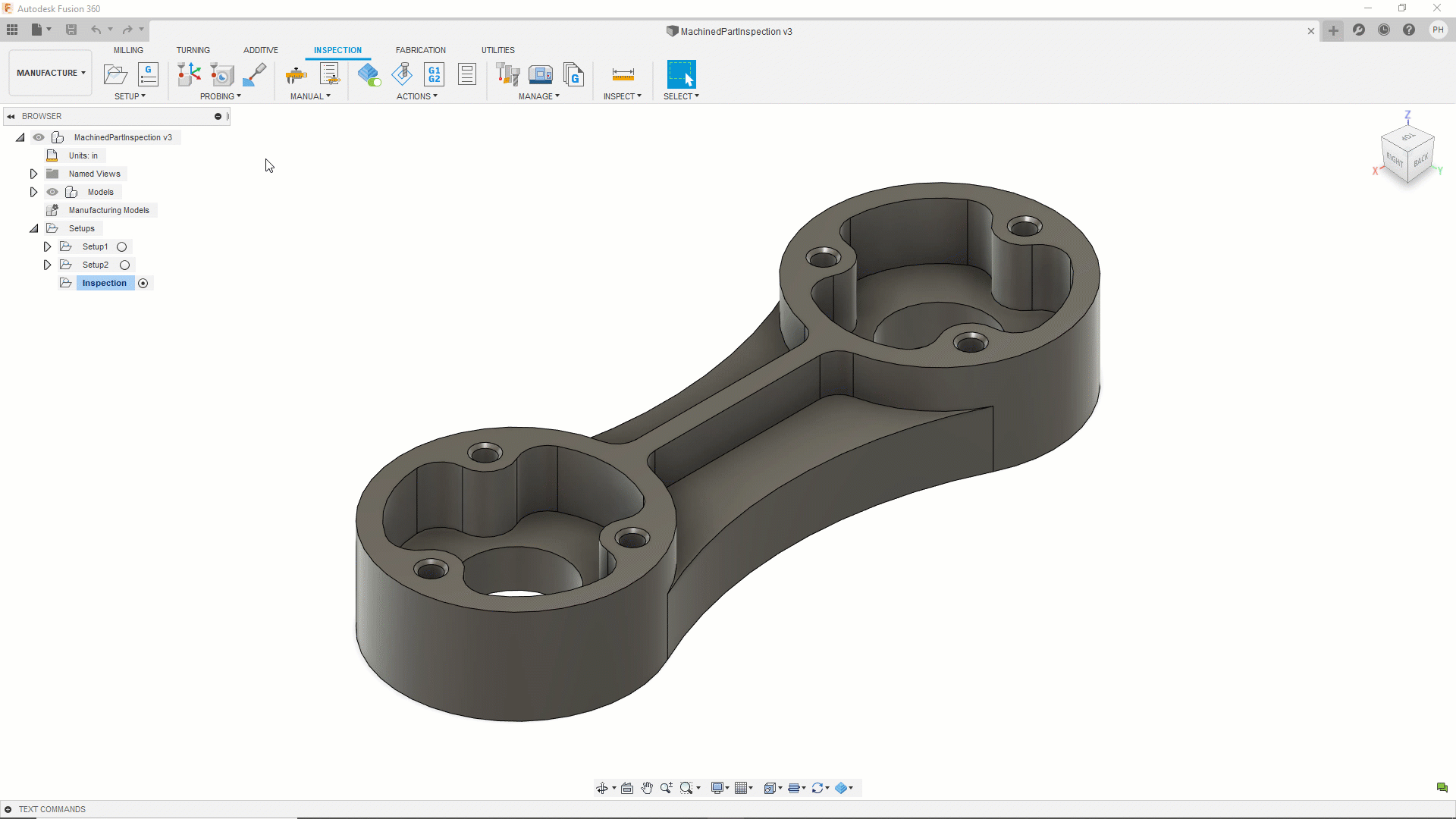Select the Probe WCS tool icon

tap(189, 74)
